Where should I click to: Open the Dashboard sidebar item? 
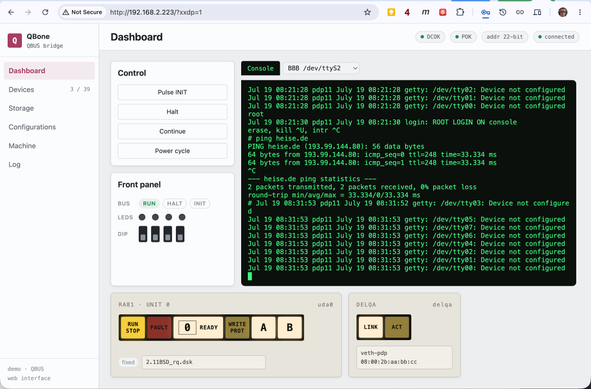[49, 71]
